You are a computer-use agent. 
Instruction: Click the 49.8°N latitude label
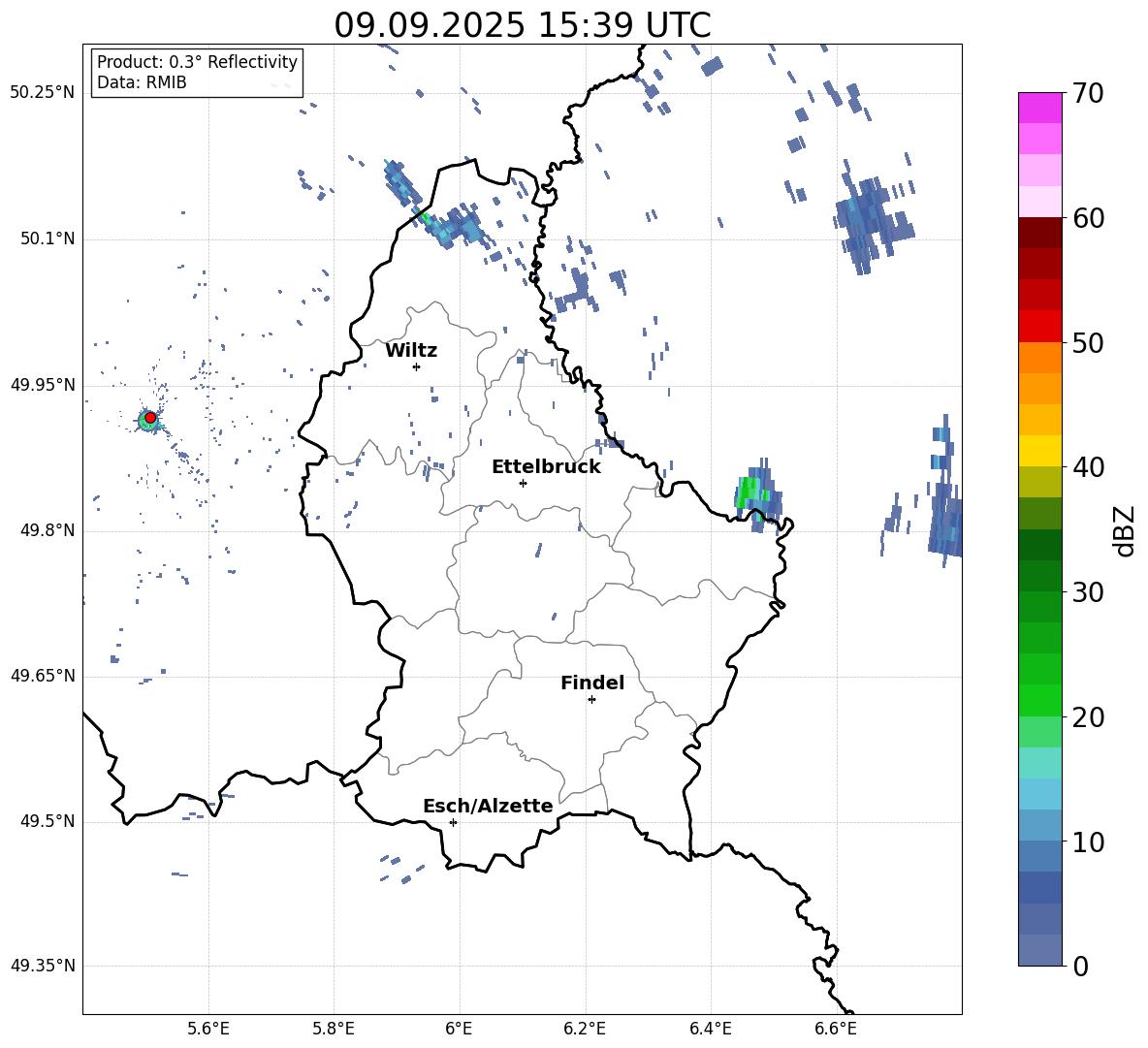(48, 530)
